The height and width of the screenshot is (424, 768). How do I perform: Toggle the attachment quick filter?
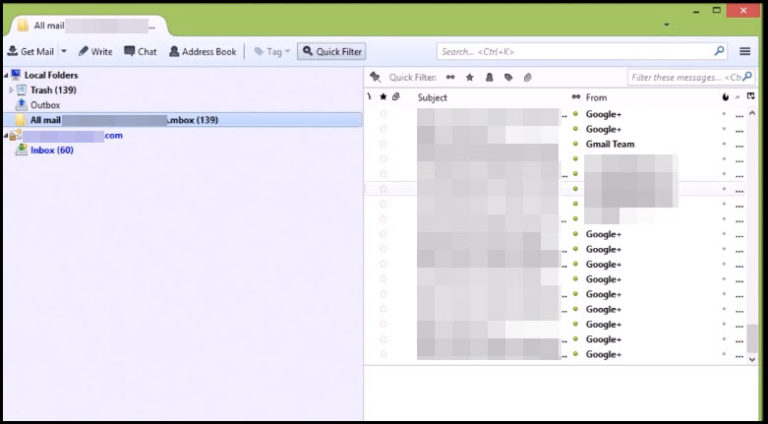(x=528, y=77)
